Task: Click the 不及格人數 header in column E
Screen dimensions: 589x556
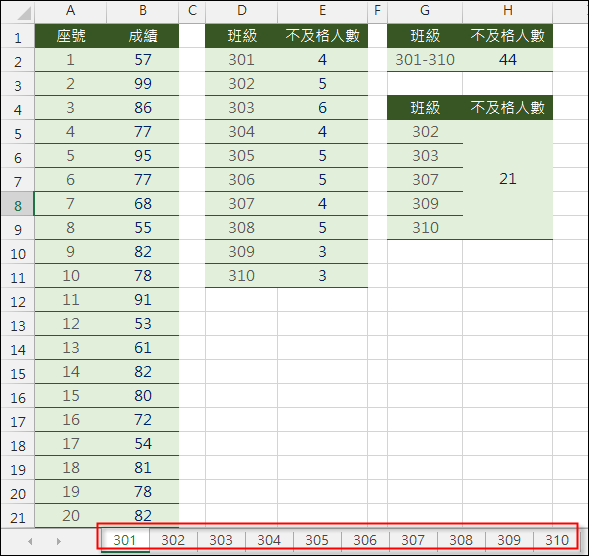Action: pyautogui.click(x=323, y=36)
